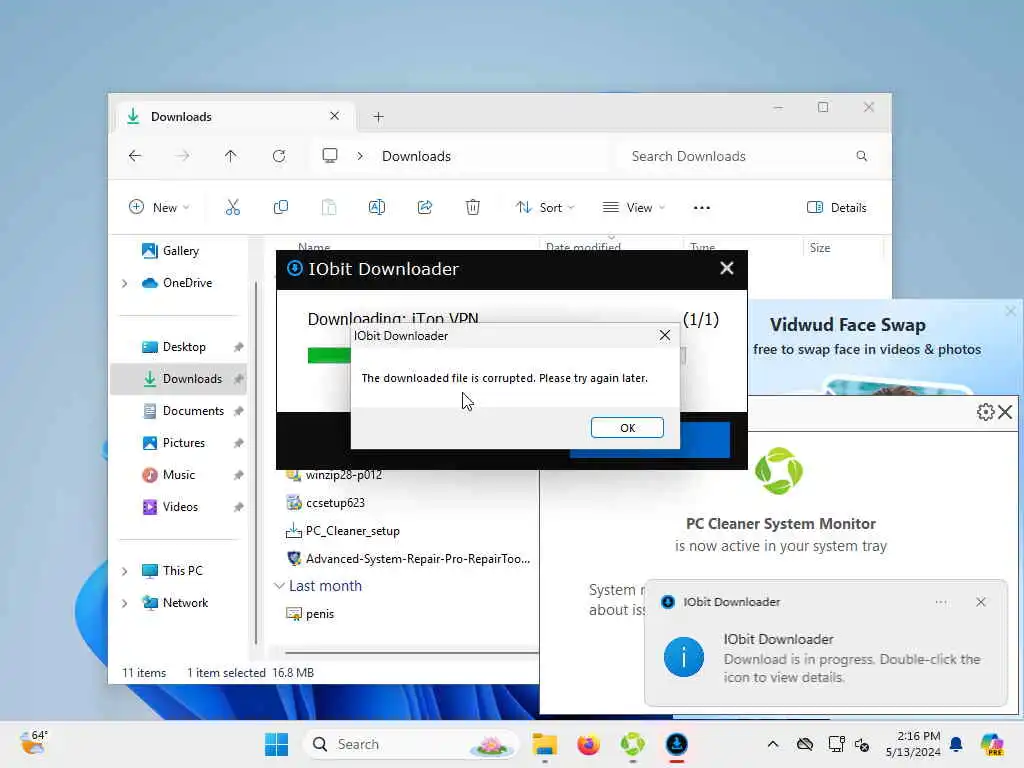
Task: Click the IObit notification info icon
Action: pyautogui.click(x=684, y=657)
